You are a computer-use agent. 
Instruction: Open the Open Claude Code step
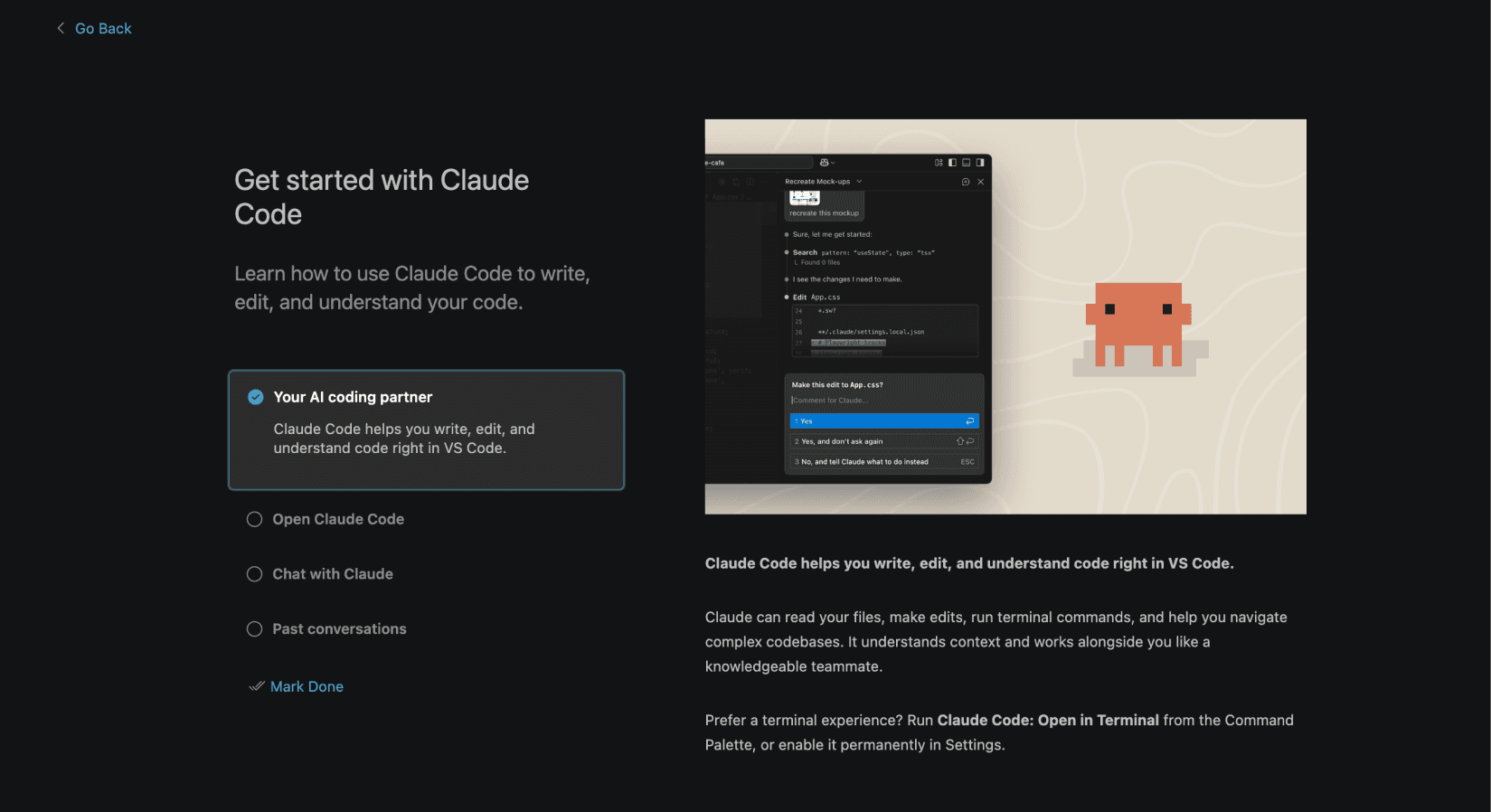tap(338, 519)
